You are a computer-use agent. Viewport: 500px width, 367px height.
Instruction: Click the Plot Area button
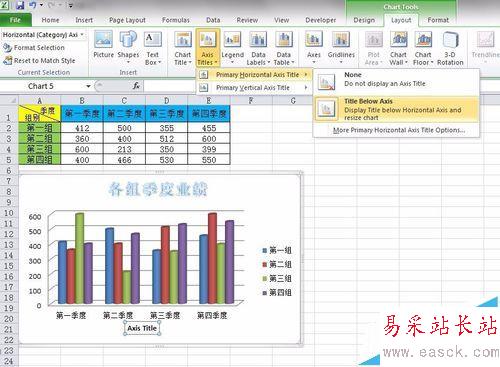point(373,48)
